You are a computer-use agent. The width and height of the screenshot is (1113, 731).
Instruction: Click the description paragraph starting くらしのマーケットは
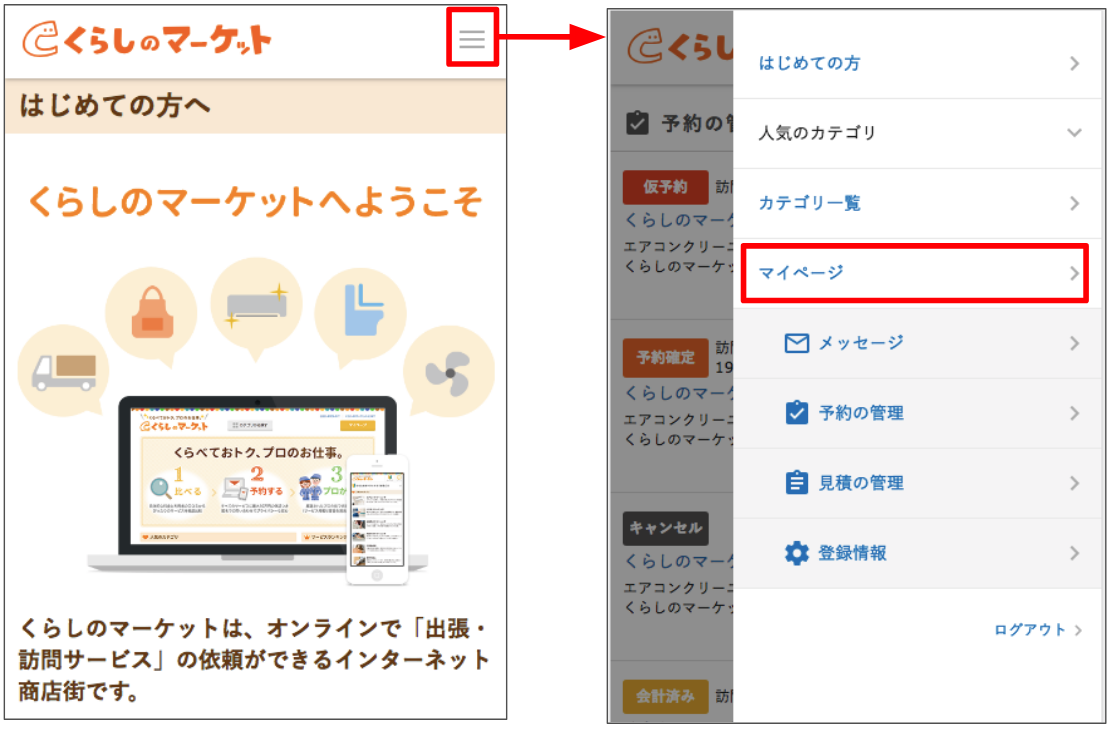[x=253, y=660]
